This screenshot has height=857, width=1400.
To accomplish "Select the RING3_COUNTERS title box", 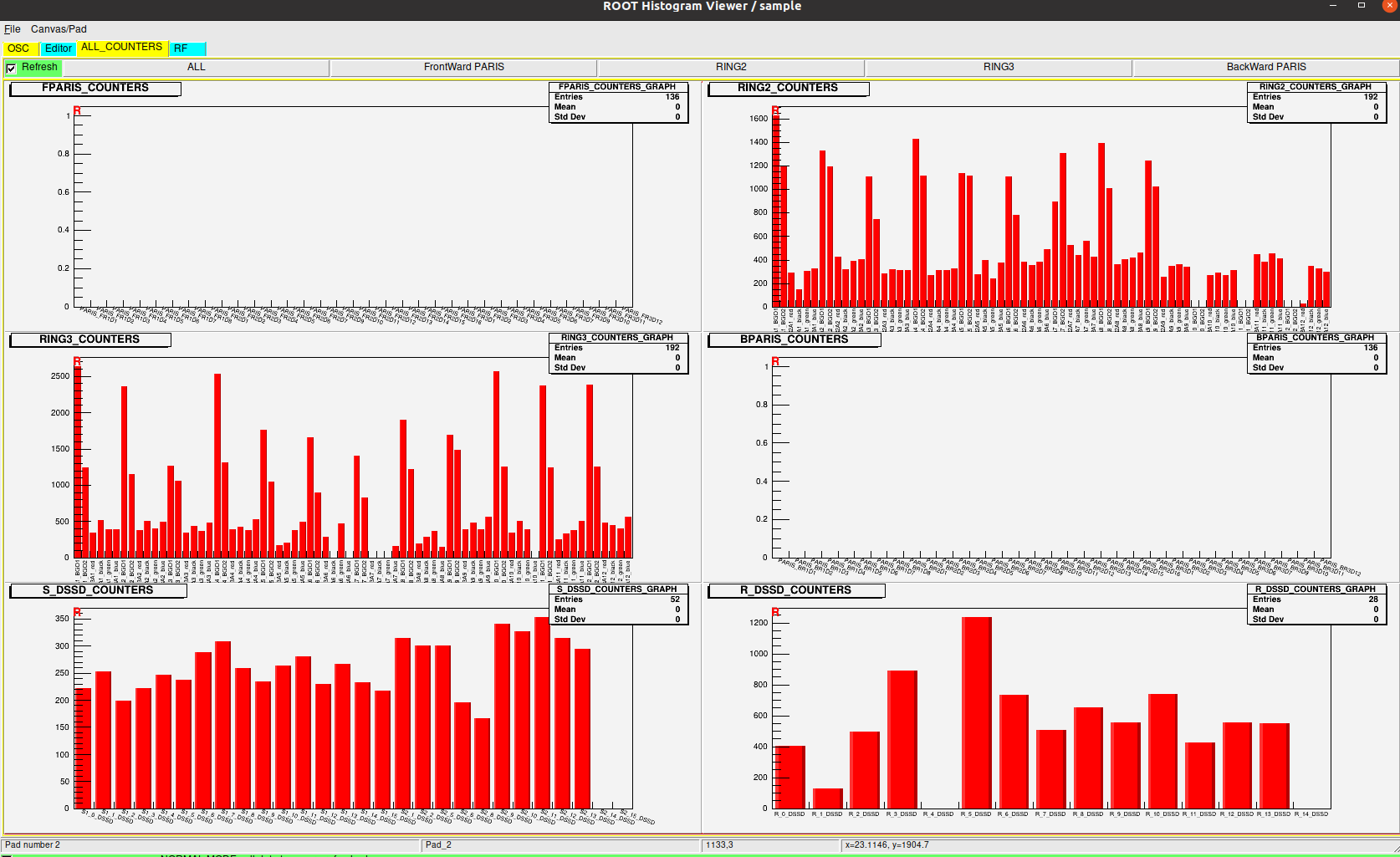I will (89, 339).
